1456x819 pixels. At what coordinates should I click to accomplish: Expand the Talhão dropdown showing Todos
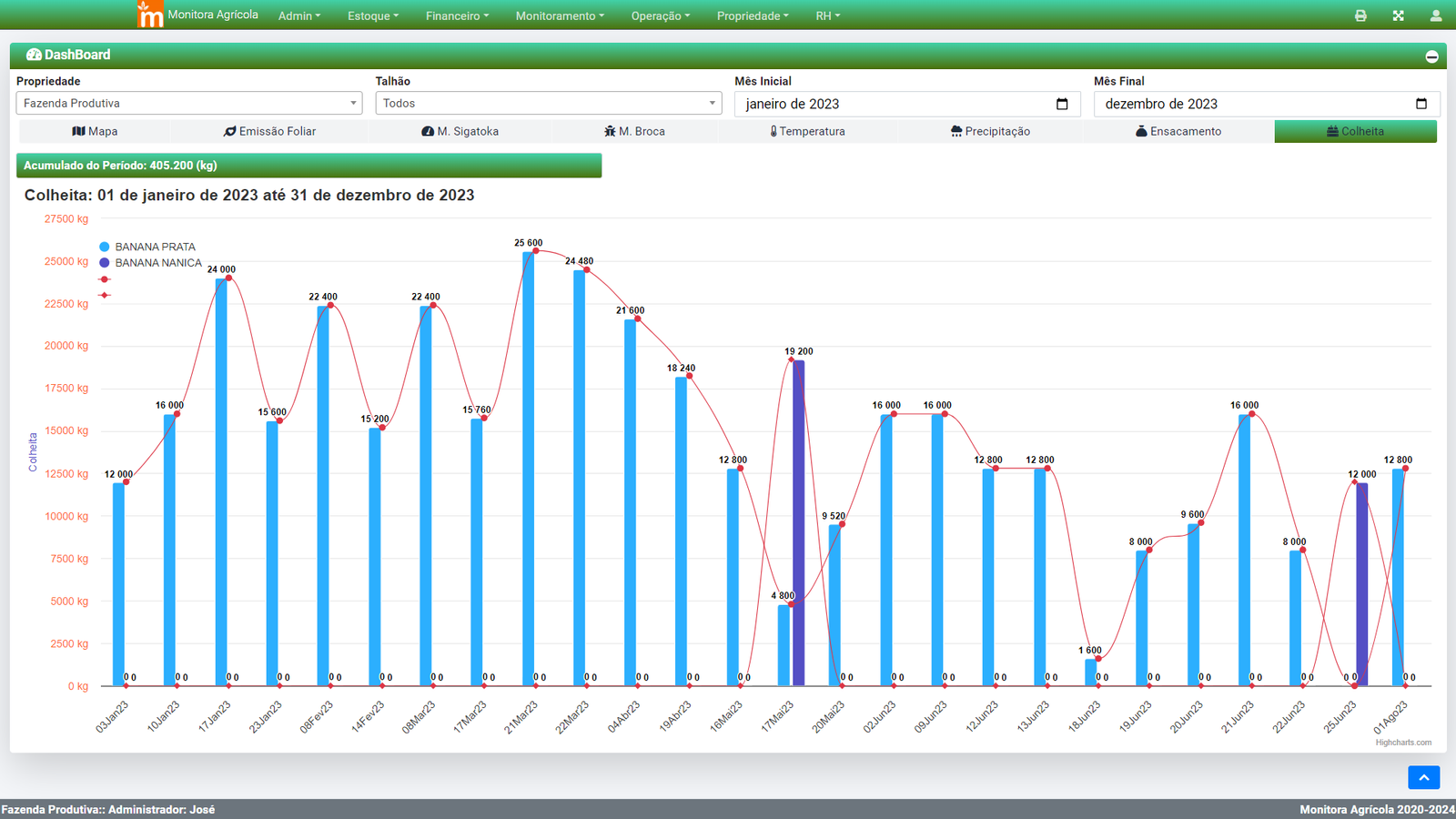548,104
